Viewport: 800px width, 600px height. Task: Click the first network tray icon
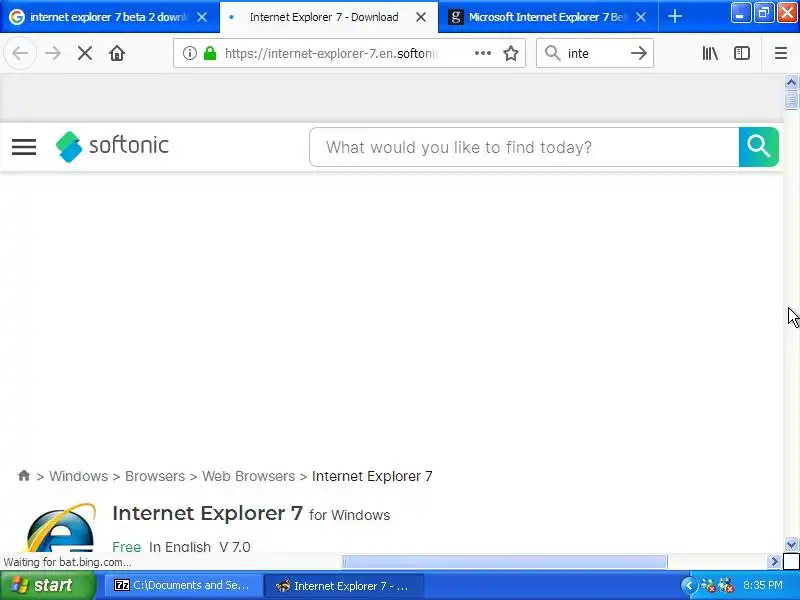point(708,585)
